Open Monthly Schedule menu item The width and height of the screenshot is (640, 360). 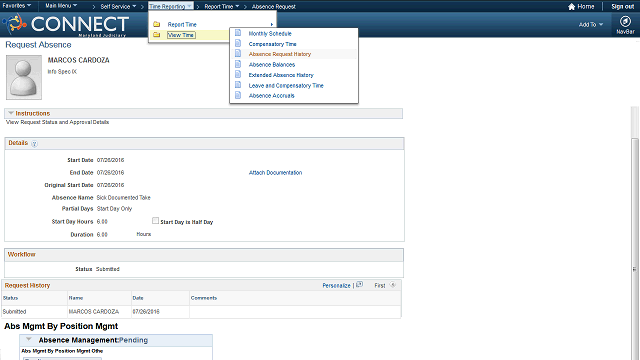click(270, 33)
